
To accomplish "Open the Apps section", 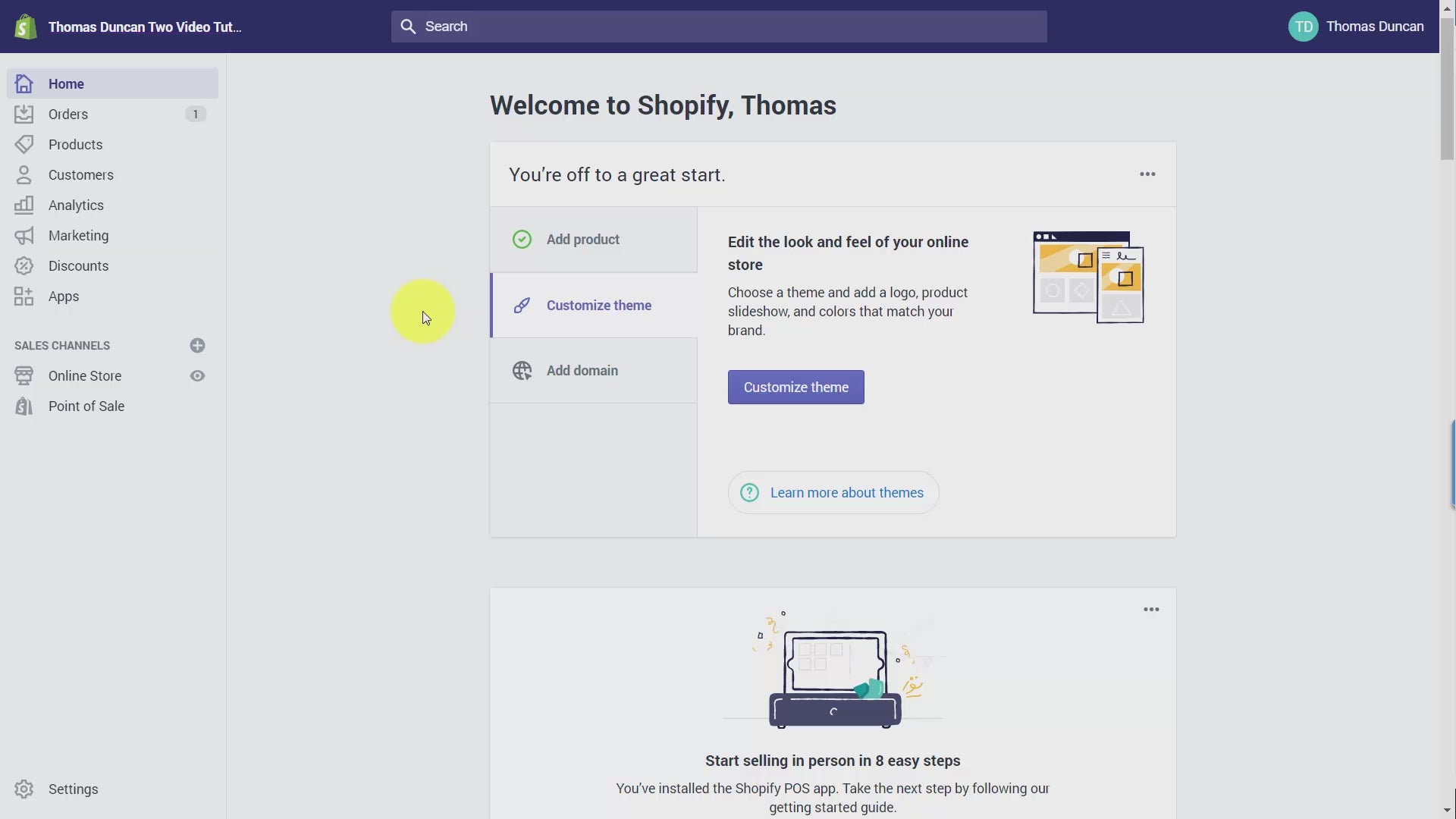I will pyautogui.click(x=112, y=297).
